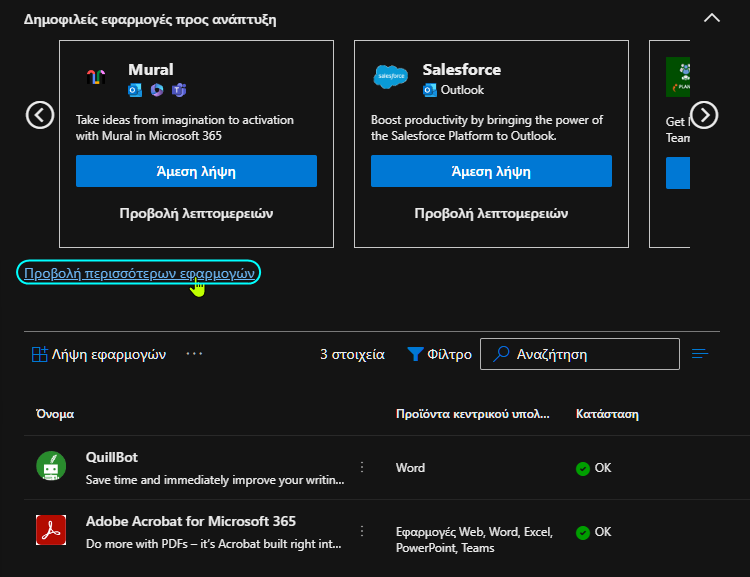750x577 pixels.
Task: Click 'Λήψη εφαρμογών' toolbar button
Action: [x=99, y=355]
